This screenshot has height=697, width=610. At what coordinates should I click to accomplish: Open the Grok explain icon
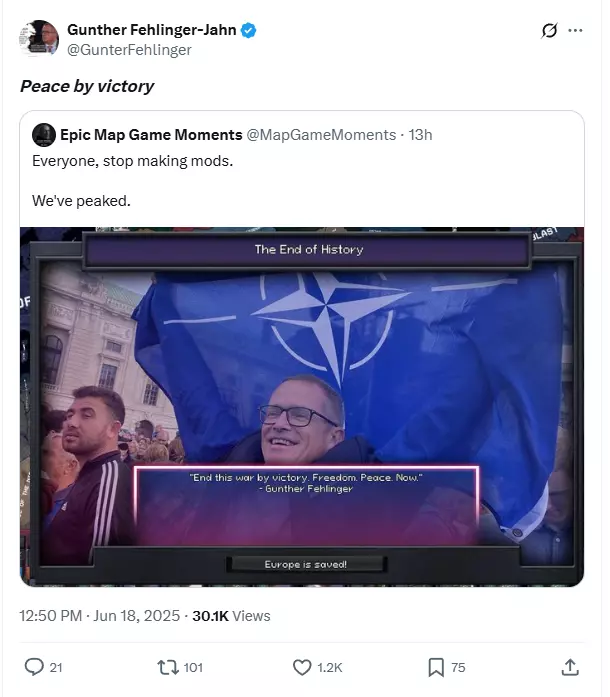(x=549, y=30)
